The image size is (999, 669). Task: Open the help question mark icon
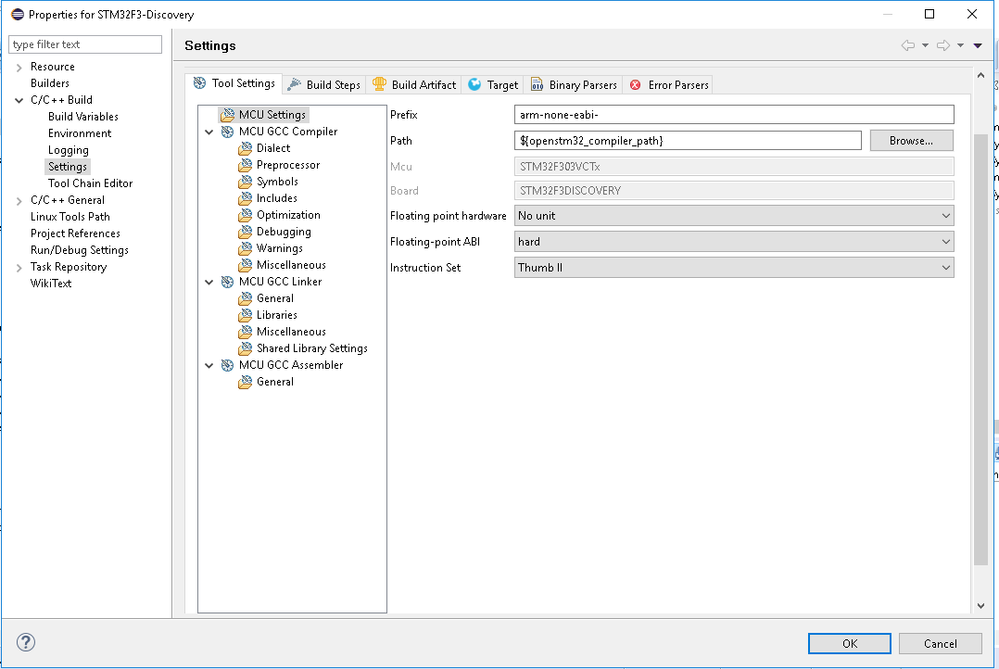coord(26,642)
